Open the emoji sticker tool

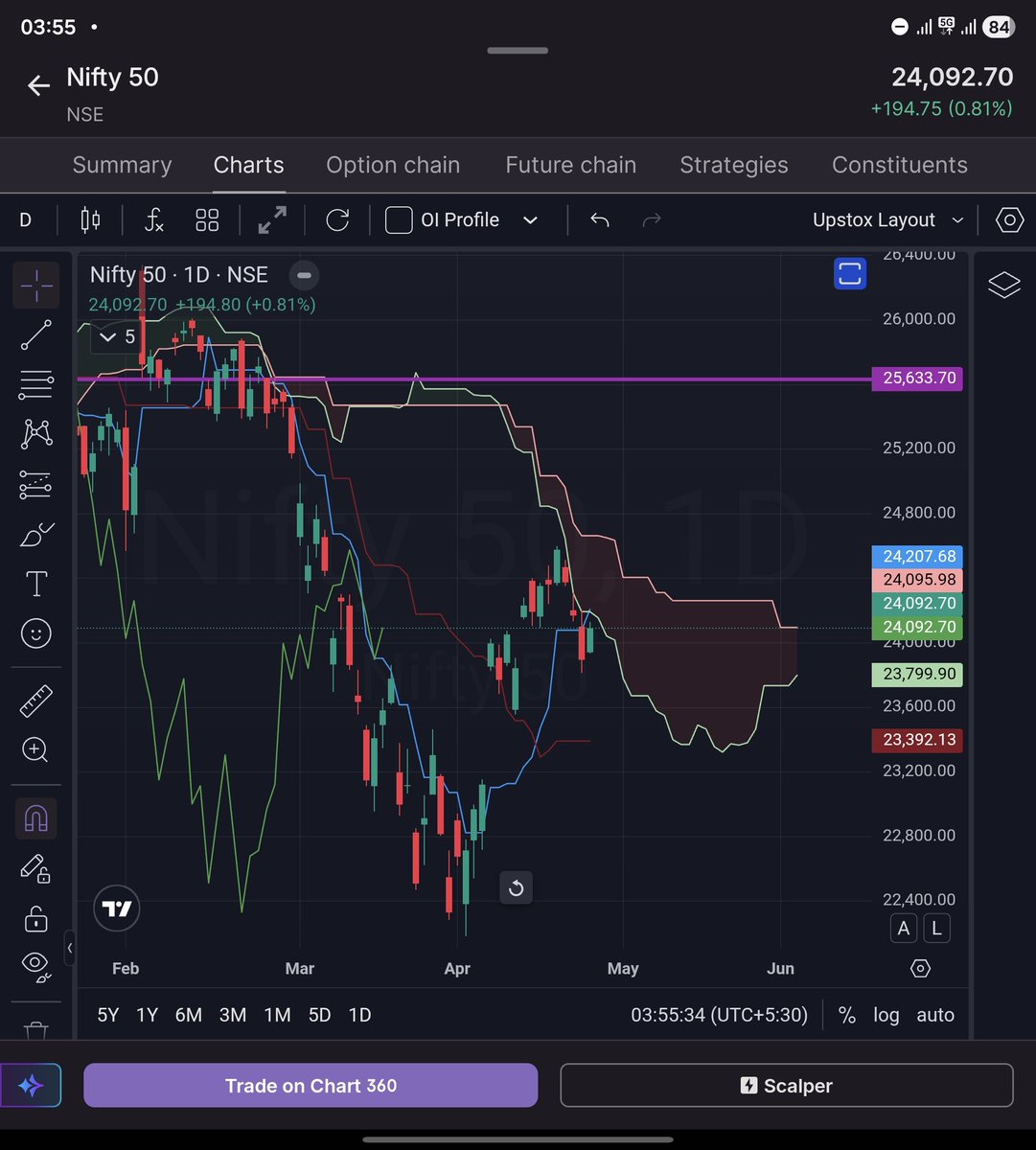click(35, 633)
